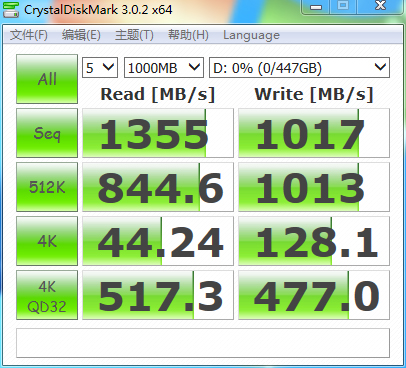
Task: Click the empty comment field at the bottom
Action: [203, 343]
